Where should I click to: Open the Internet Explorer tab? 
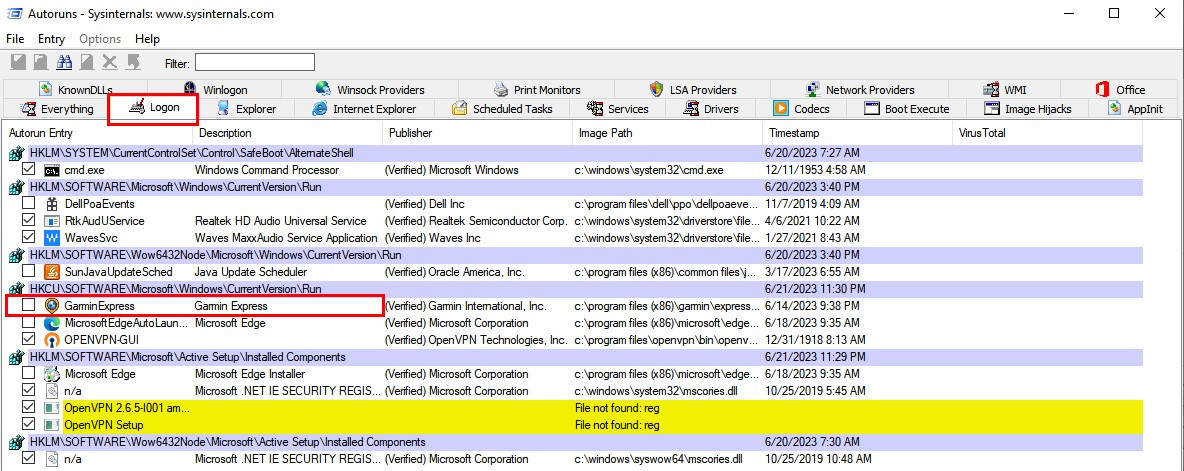(x=364, y=109)
